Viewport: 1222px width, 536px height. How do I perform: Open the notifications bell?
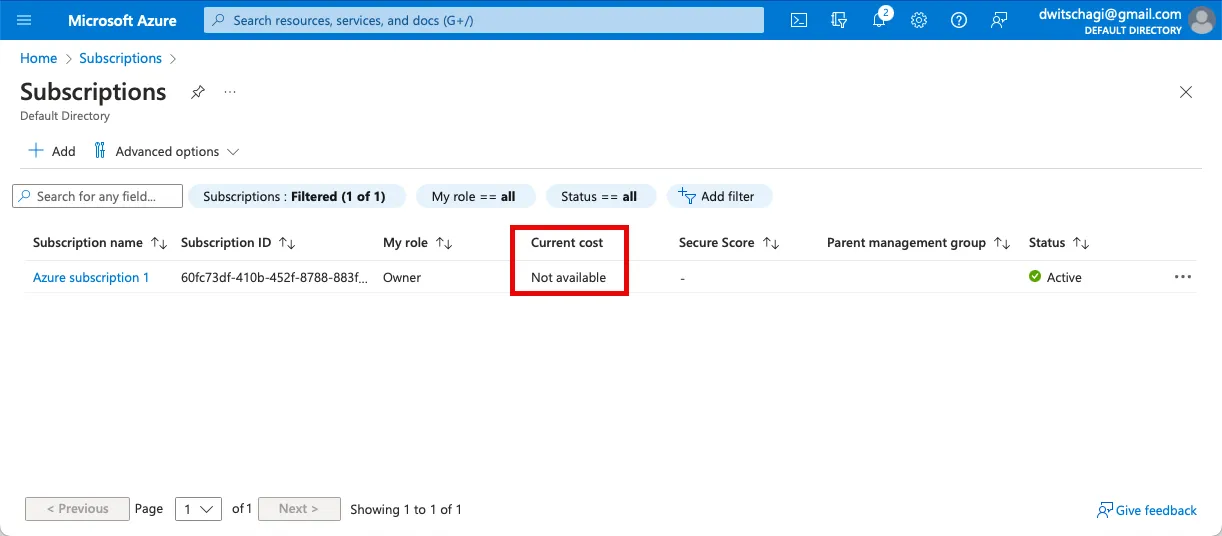tap(879, 20)
